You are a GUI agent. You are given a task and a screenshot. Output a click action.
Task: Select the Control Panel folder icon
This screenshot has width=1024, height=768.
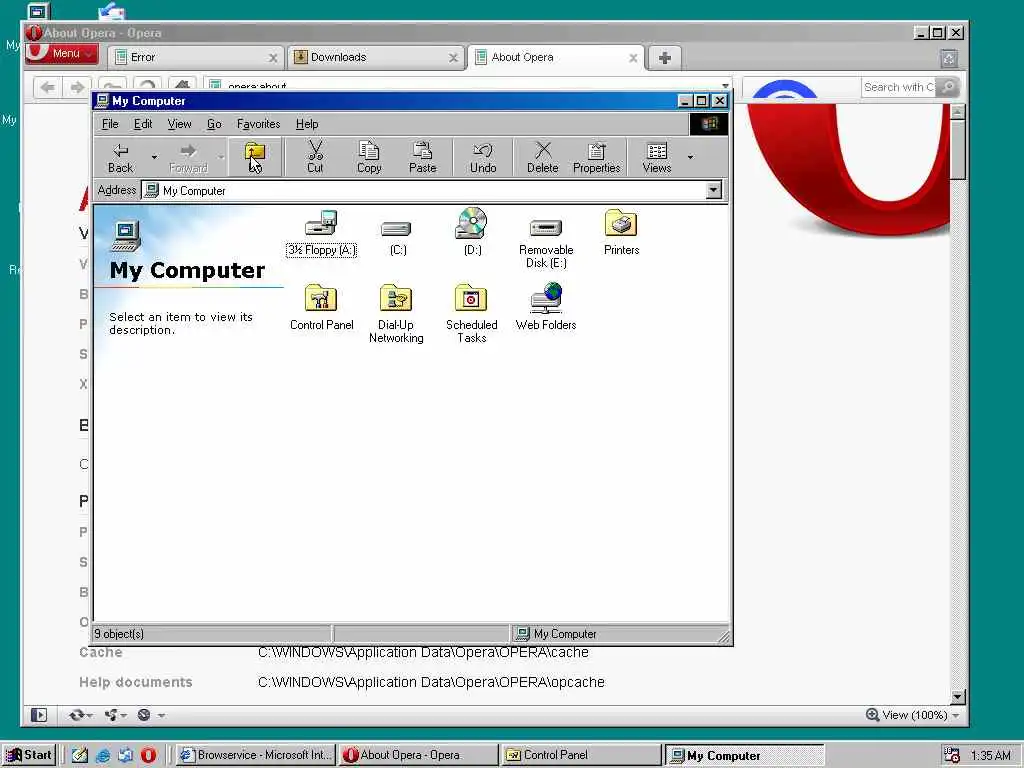(x=321, y=308)
